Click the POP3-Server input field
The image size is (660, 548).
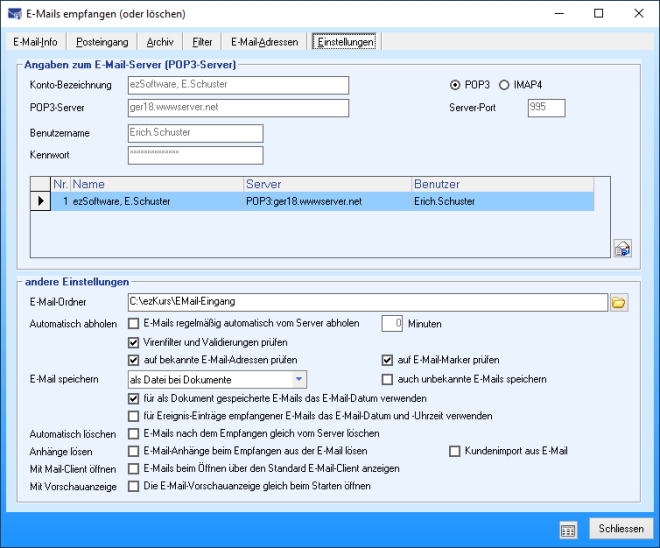click(x=238, y=108)
